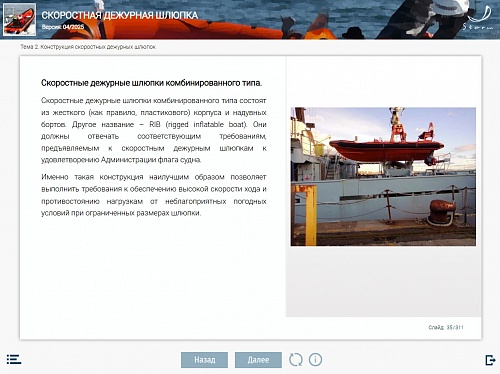Click the heading about комбинированного типа
500x374 pixels.
tap(151, 83)
